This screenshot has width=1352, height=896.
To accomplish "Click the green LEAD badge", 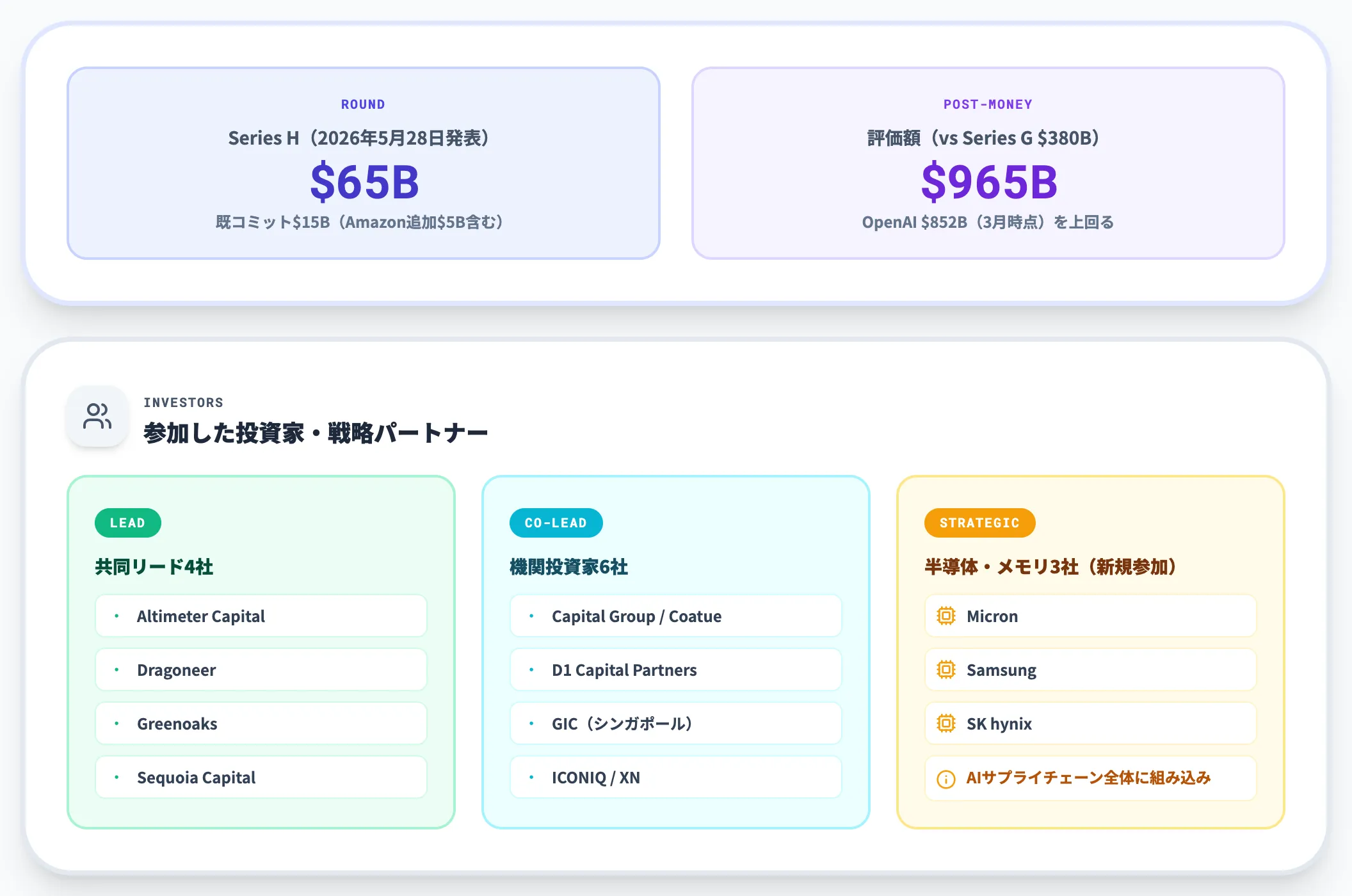I will click(128, 523).
